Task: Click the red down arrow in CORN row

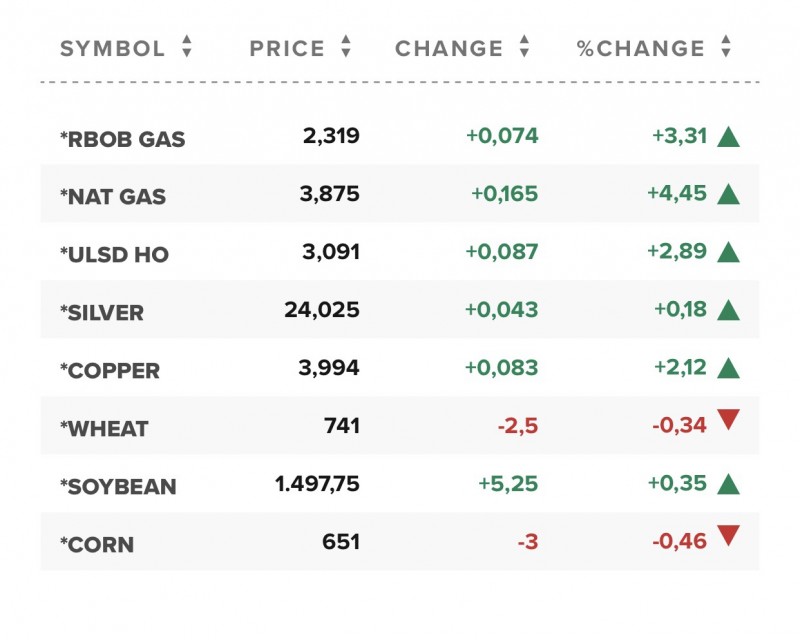Action: [728, 537]
